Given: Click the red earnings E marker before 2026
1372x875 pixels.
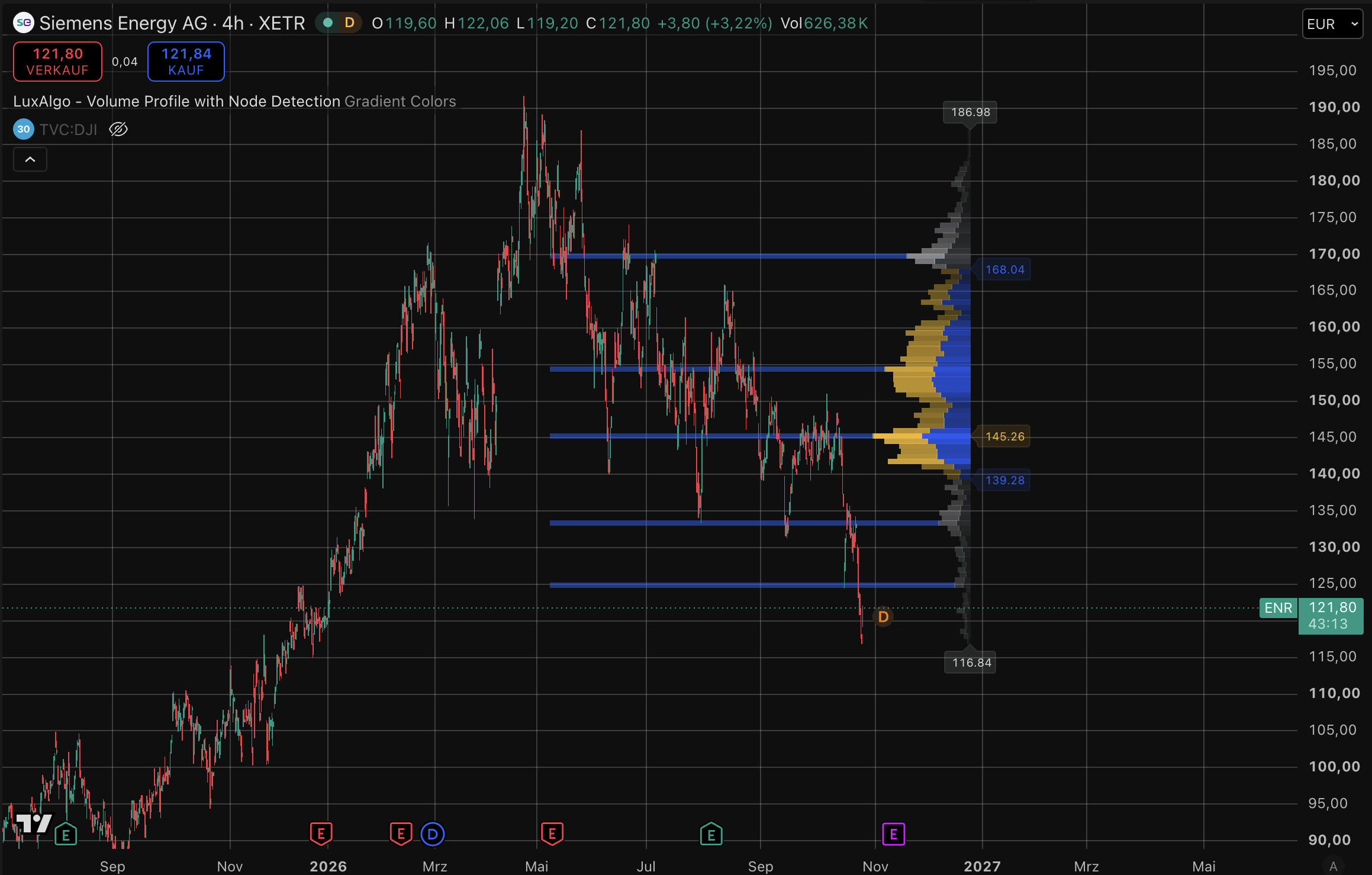Looking at the screenshot, I should [321, 834].
